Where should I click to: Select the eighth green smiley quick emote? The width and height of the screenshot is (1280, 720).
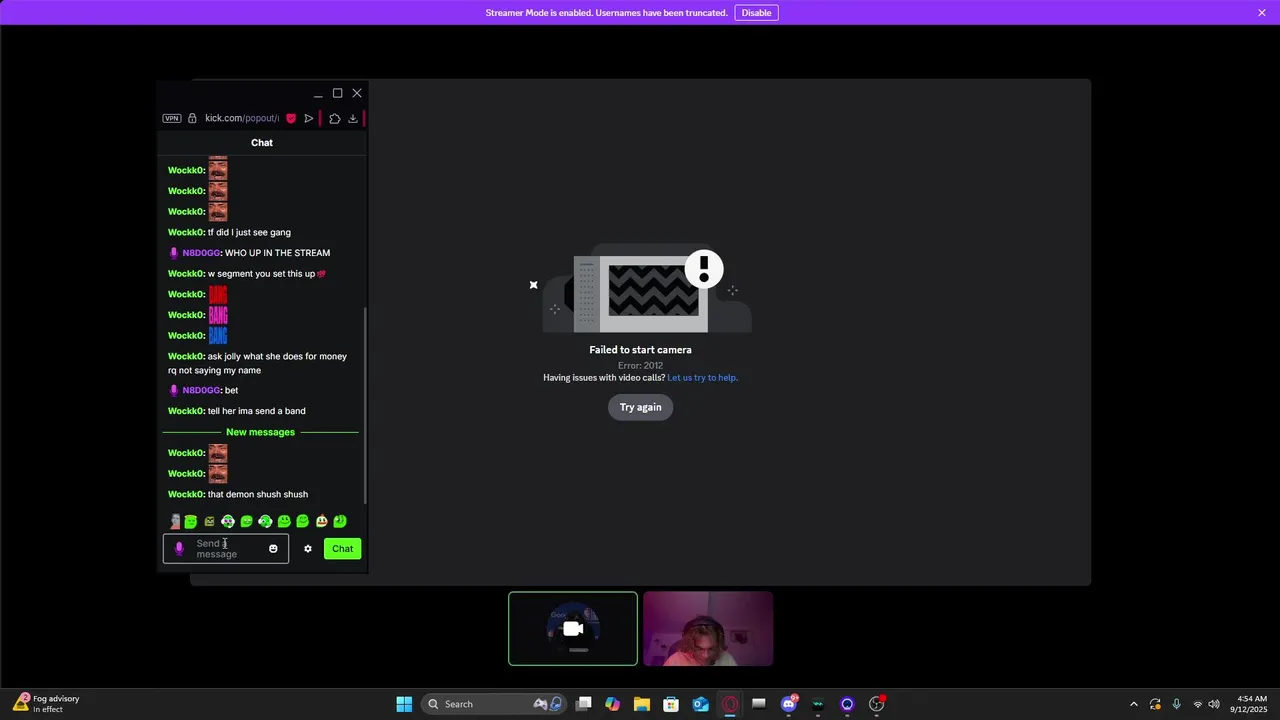303,521
